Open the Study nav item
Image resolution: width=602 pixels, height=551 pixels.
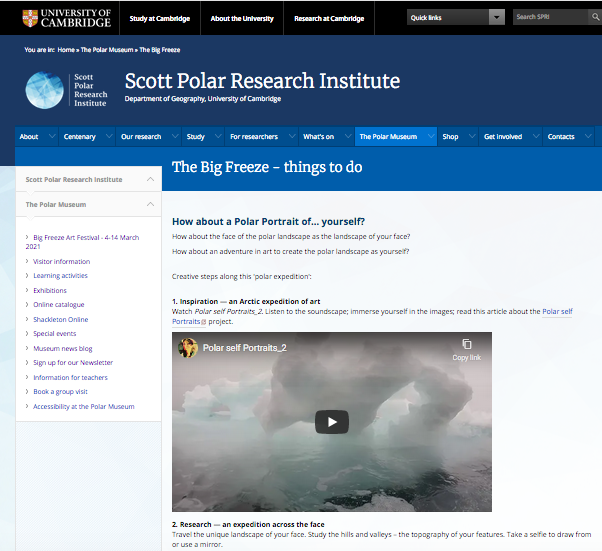195,137
